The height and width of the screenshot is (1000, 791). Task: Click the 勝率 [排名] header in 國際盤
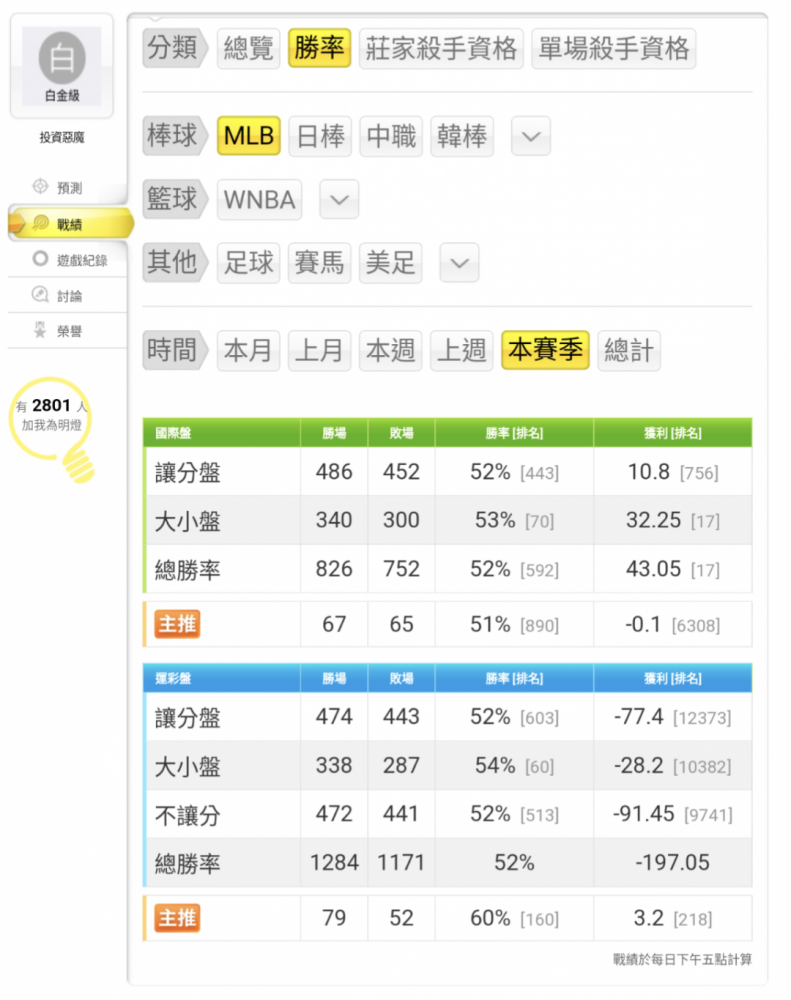(514, 433)
